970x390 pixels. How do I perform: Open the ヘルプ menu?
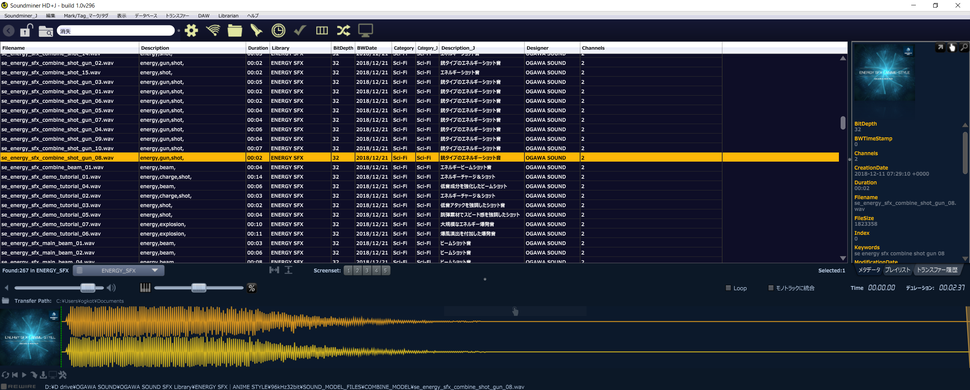pyautogui.click(x=253, y=14)
